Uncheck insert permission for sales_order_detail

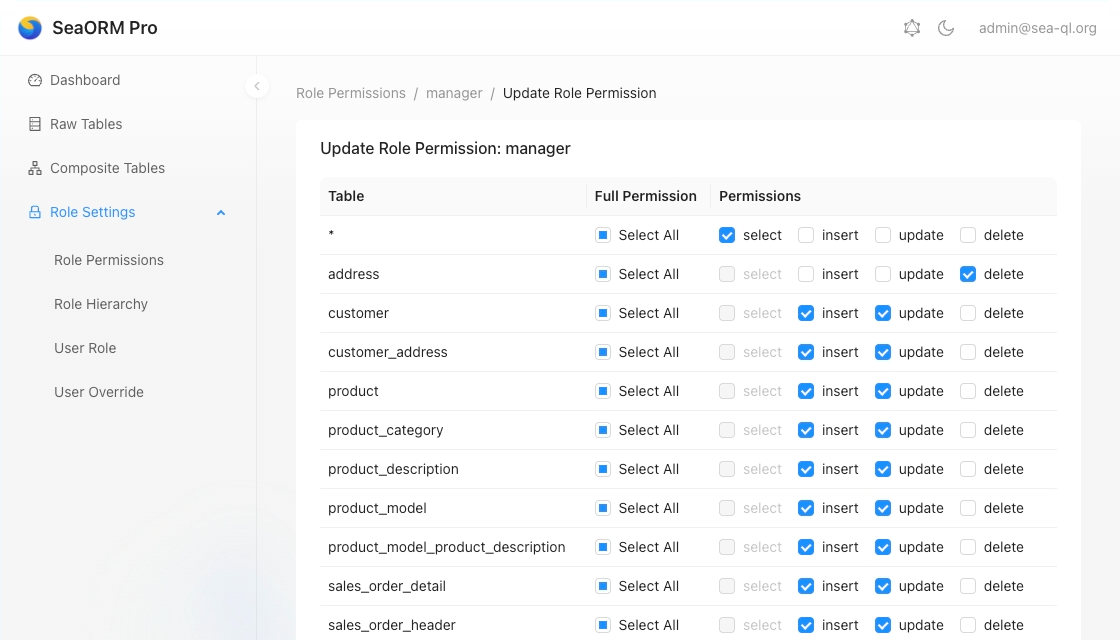tap(806, 586)
